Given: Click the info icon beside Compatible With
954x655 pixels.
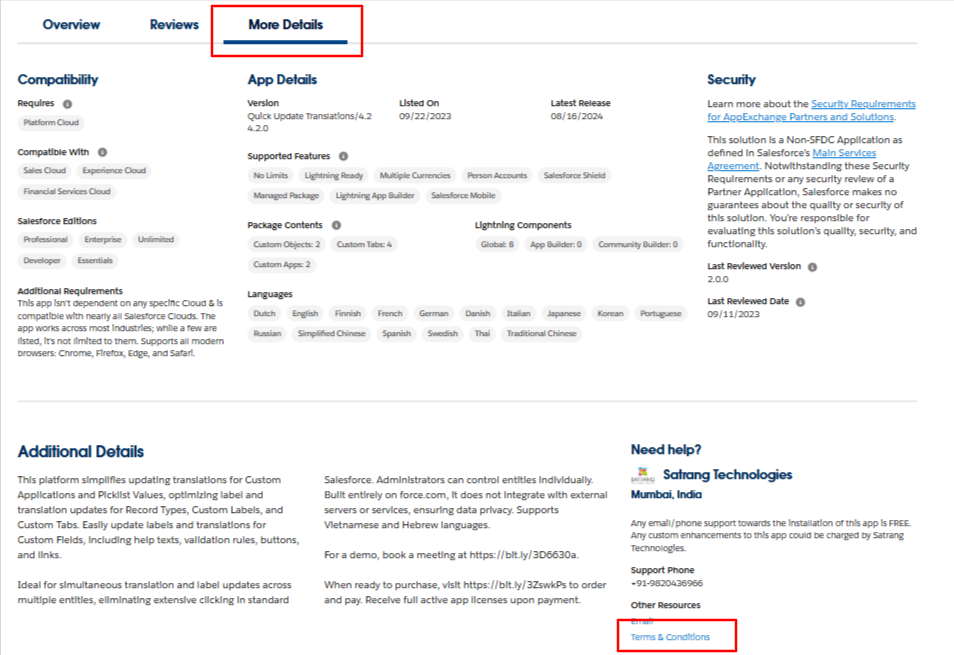Looking at the screenshot, I should [102, 152].
